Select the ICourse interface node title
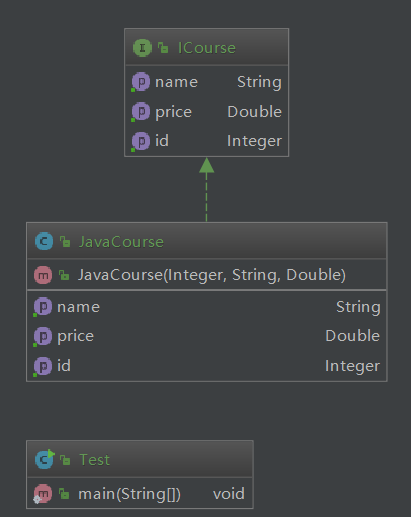411x517 pixels. 207,48
